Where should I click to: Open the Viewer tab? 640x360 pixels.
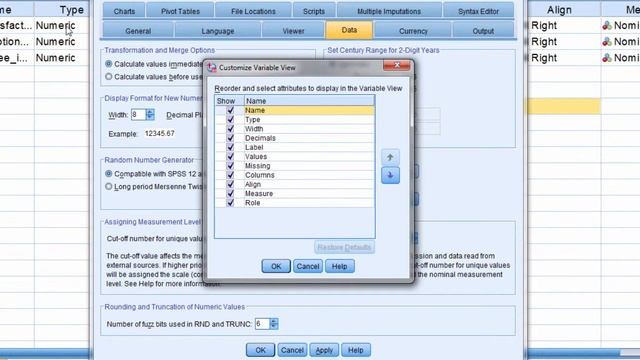coord(293,31)
